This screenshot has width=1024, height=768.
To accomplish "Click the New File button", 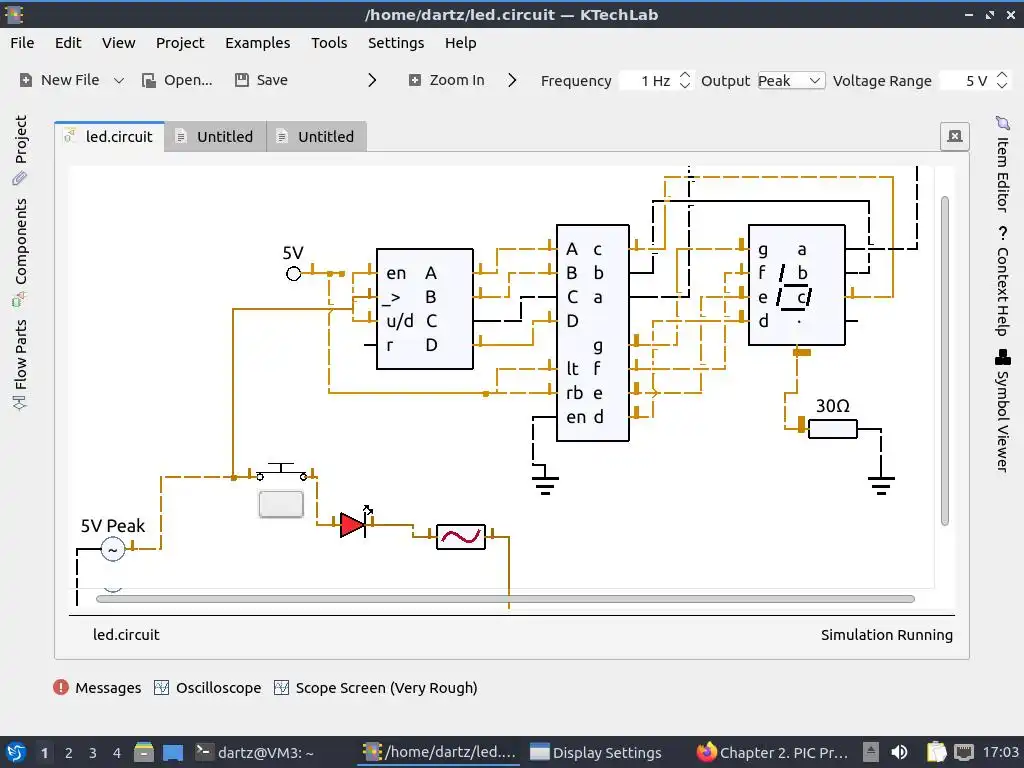I will coord(59,80).
